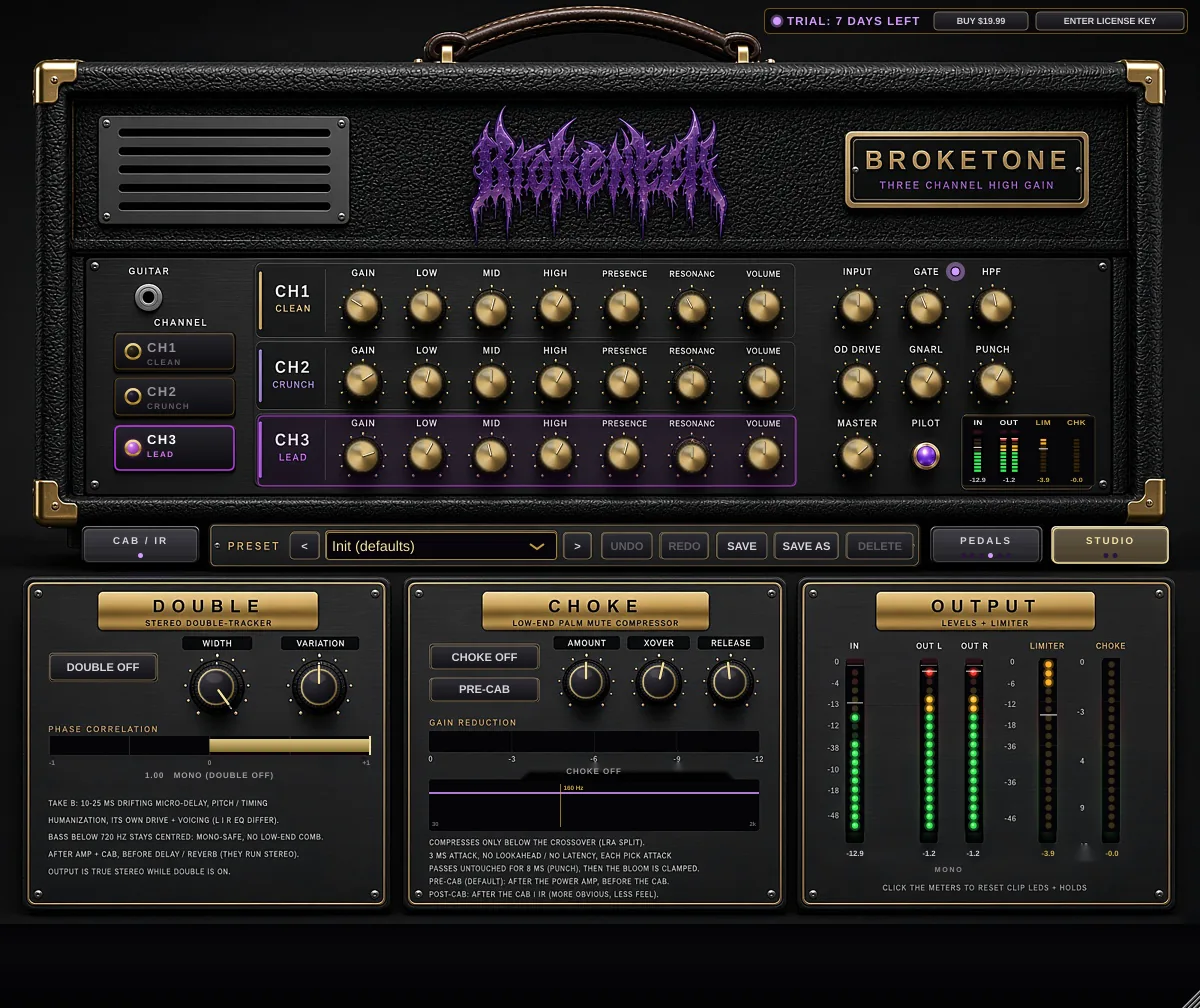
Task: Click the Double Variation knob
Action: (319, 686)
